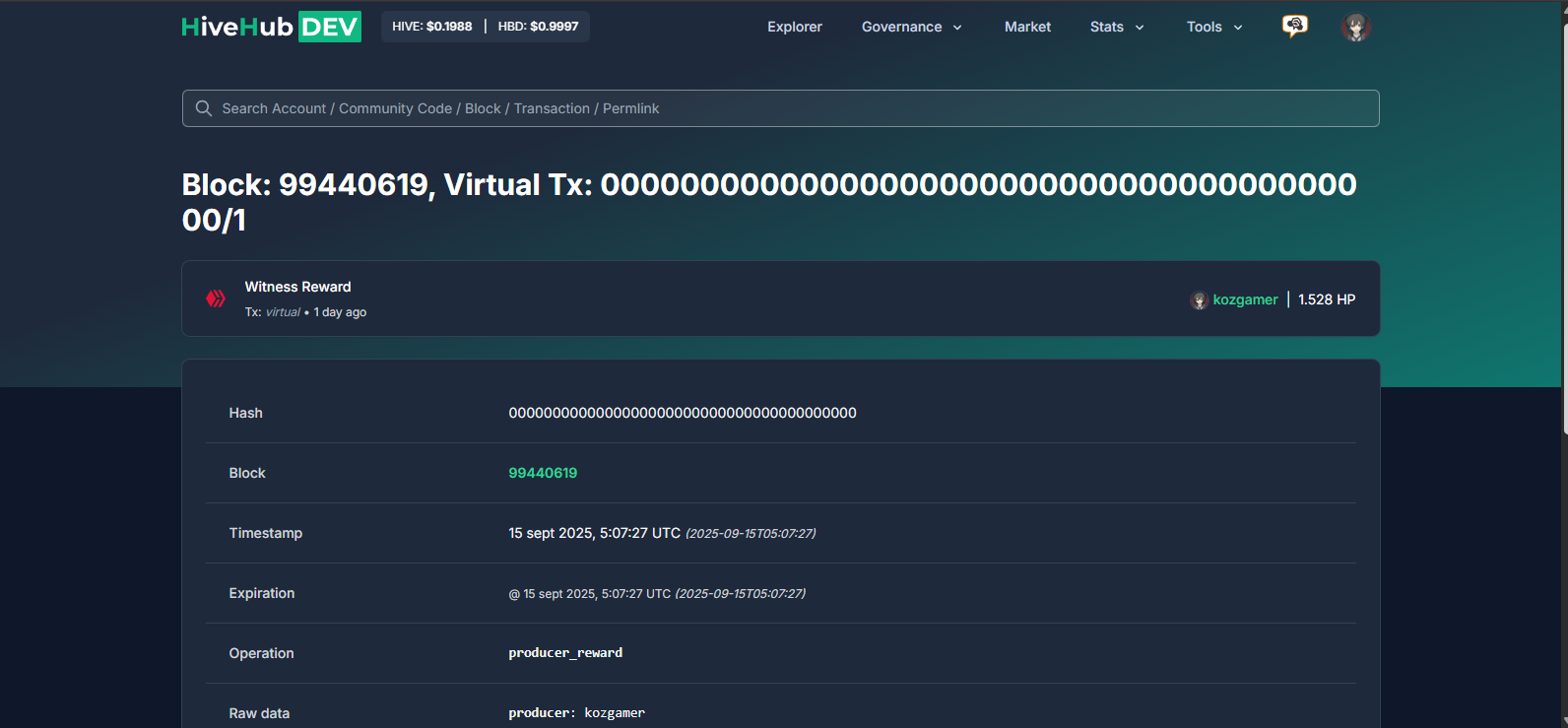Click the HIVE: $0.1988 price ticker
Viewport: 1568px width, 728px height.
(x=432, y=27)
